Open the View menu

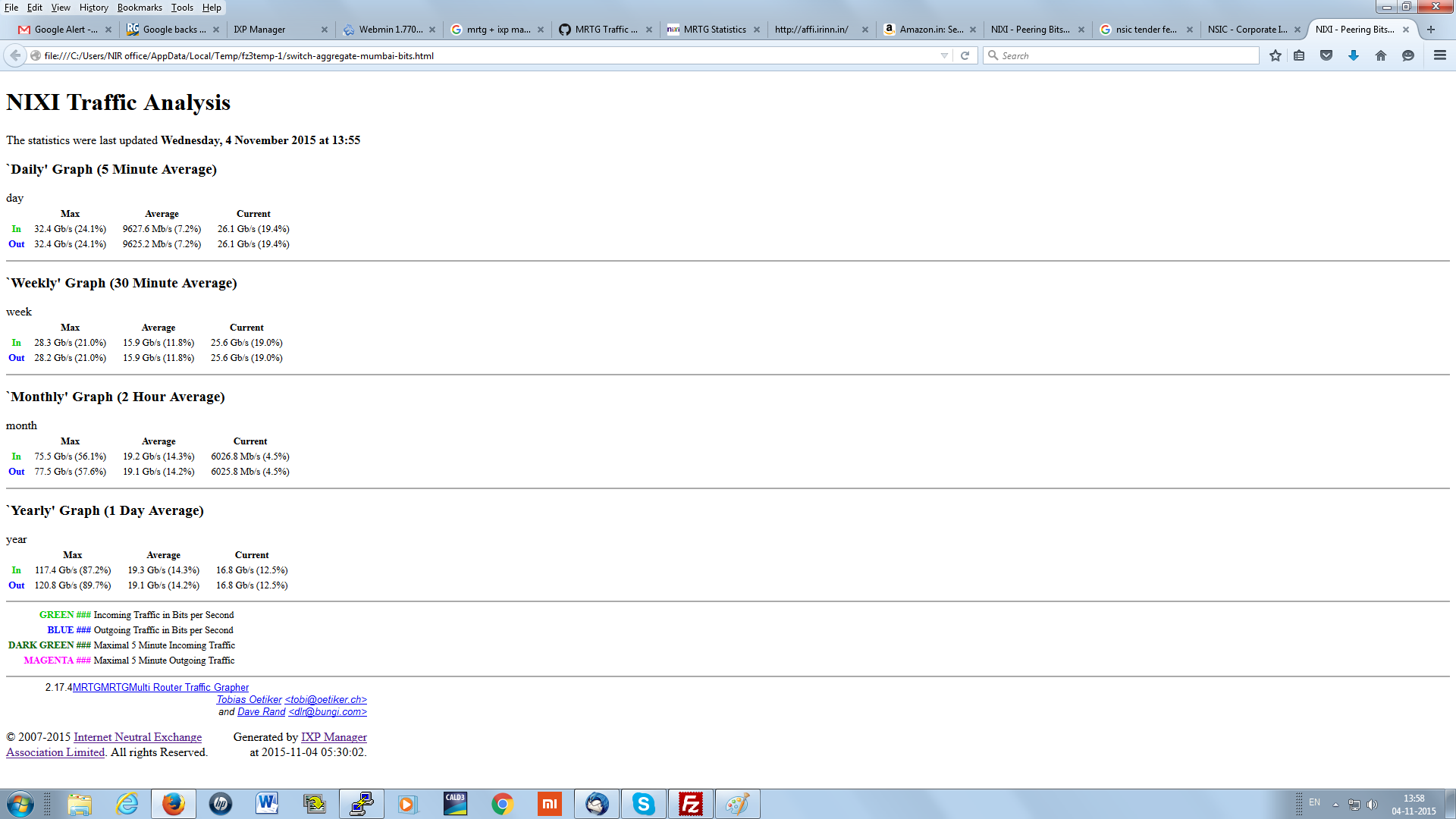pos(61,8)
